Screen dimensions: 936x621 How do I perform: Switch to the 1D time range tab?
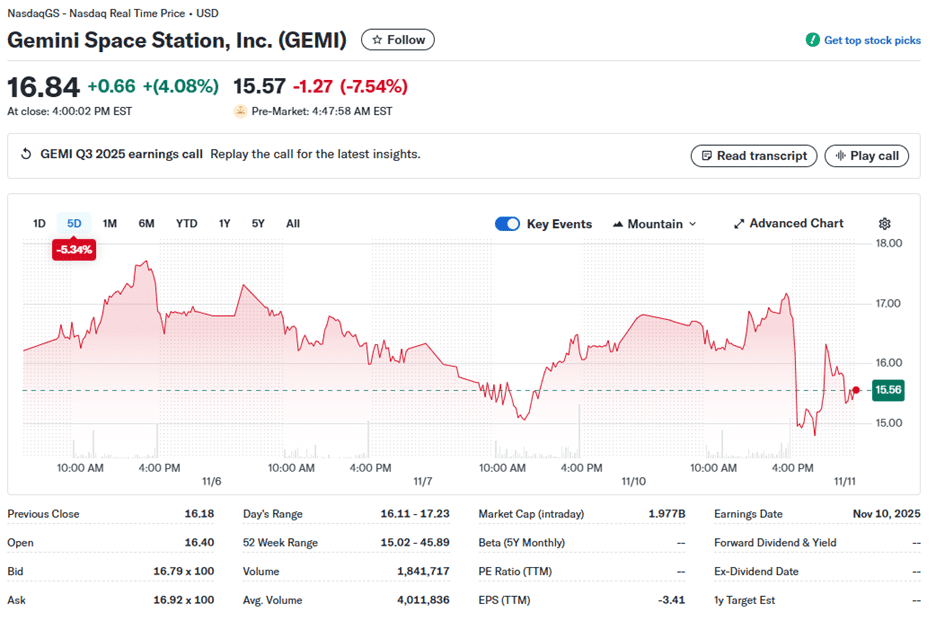[x=40, y=223]
